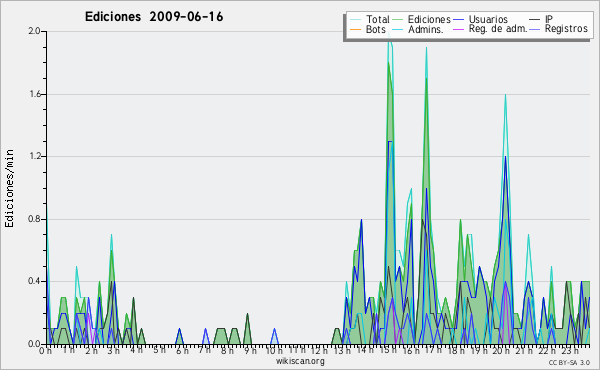
Task: Click the y-axis value 0.8
Action: click(x=34, y=219)
